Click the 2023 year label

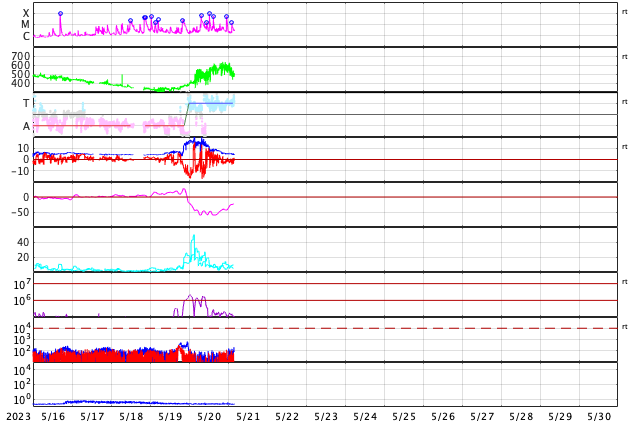click(19, 417)
